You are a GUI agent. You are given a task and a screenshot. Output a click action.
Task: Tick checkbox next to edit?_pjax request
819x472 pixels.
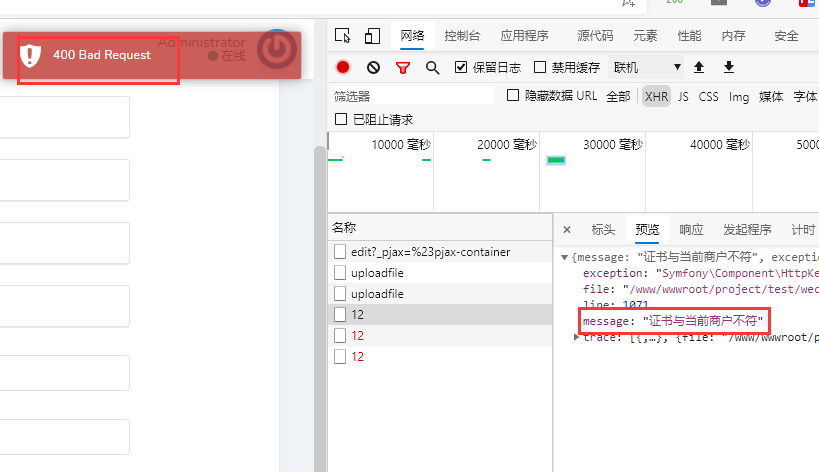coord(340,252)
